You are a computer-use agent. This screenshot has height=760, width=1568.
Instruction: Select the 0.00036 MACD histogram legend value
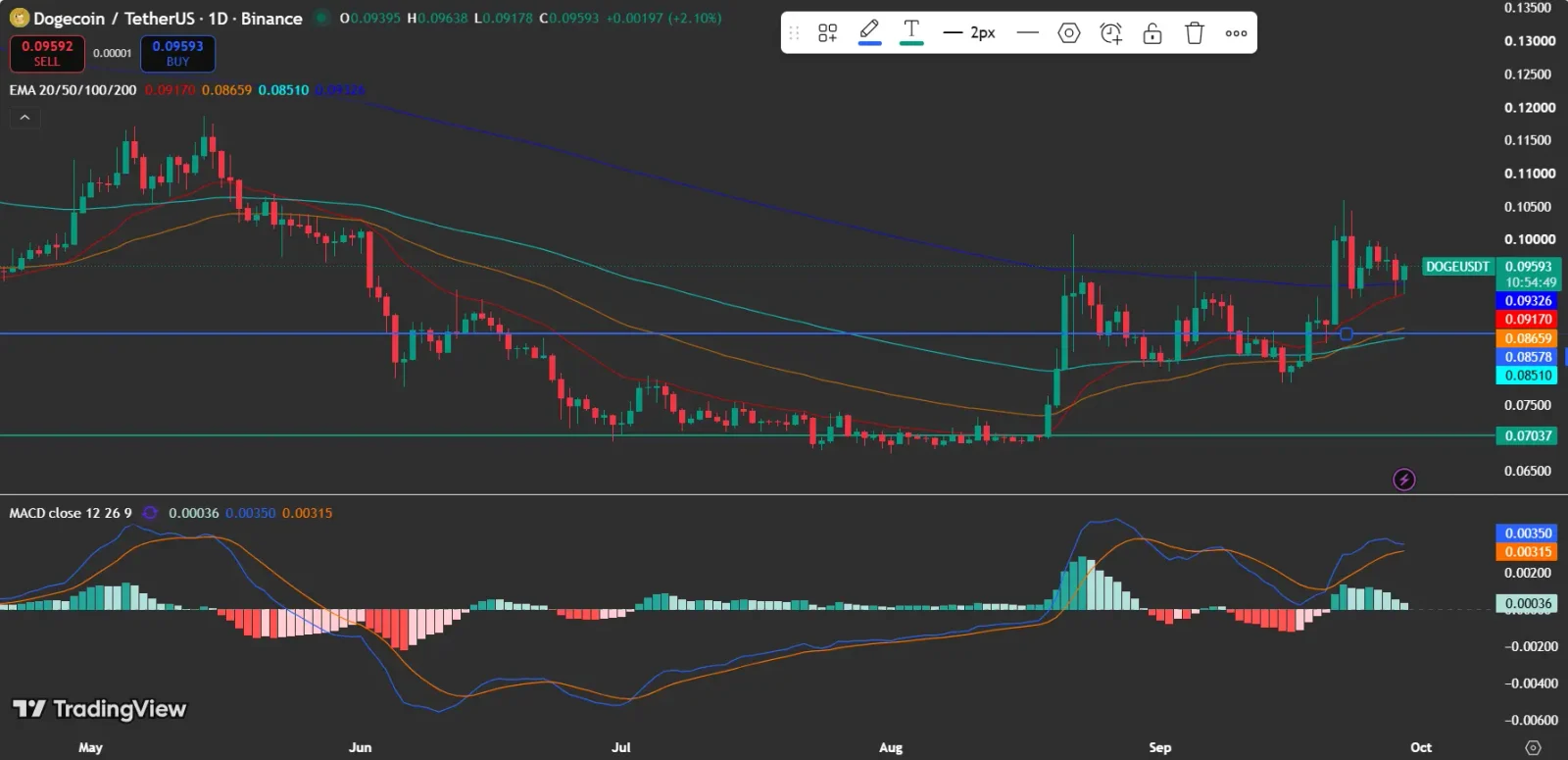coord(194,513)
